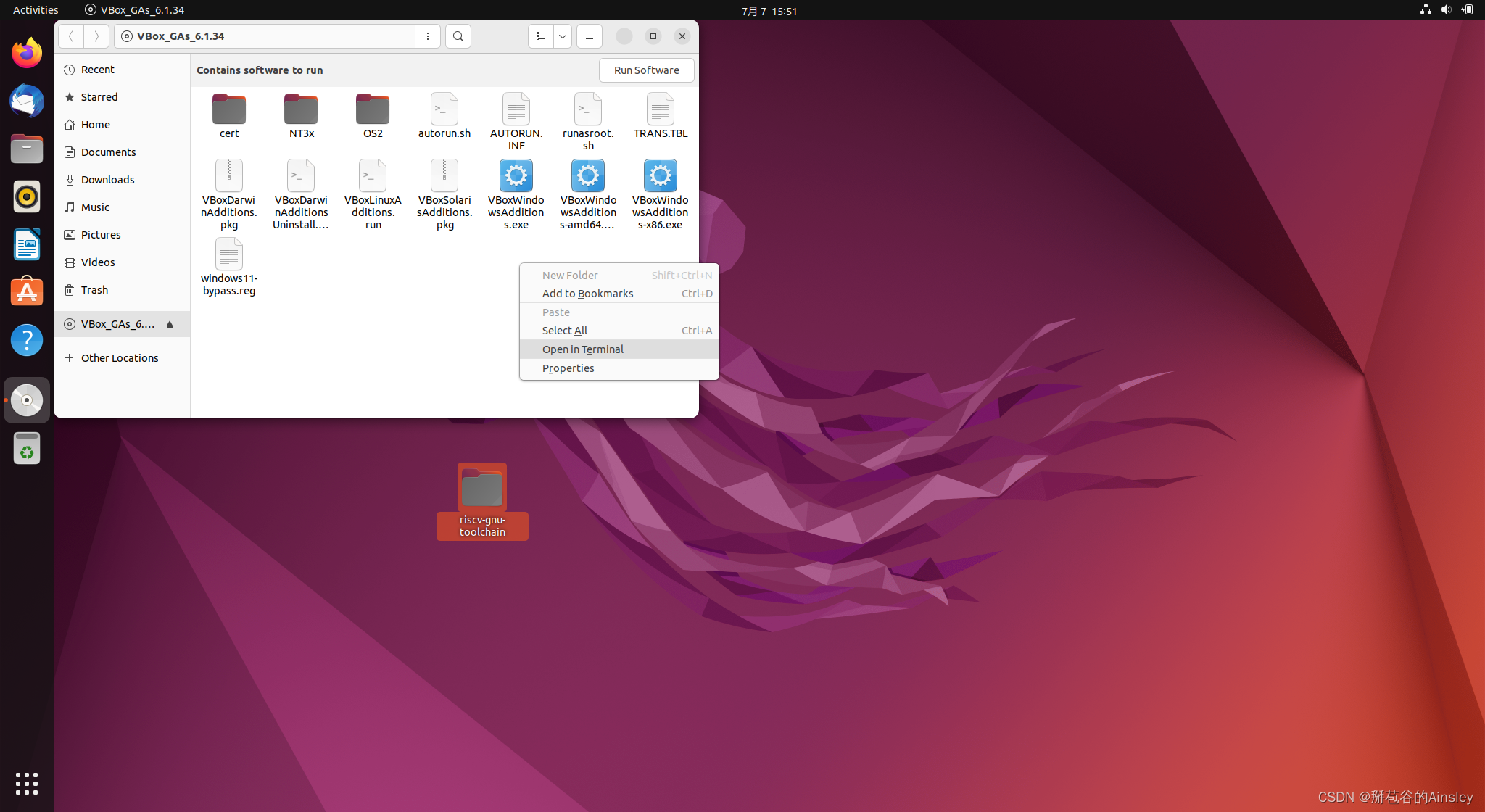The height and width of the screenshot is (812, 1485).
Task: Launch Firefox from the dock
Action: point(27,53)
